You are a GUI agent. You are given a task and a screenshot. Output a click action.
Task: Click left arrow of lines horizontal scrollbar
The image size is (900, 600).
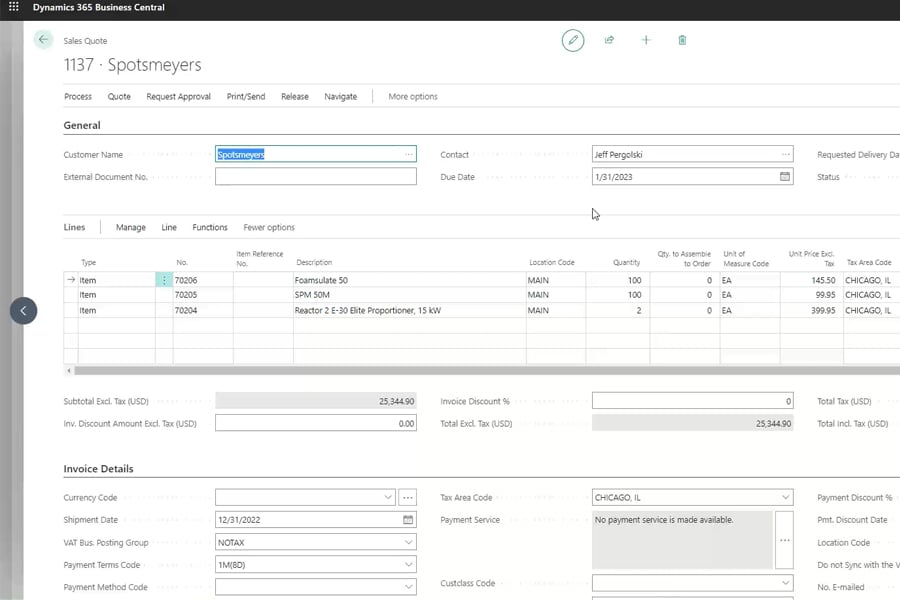69,371
